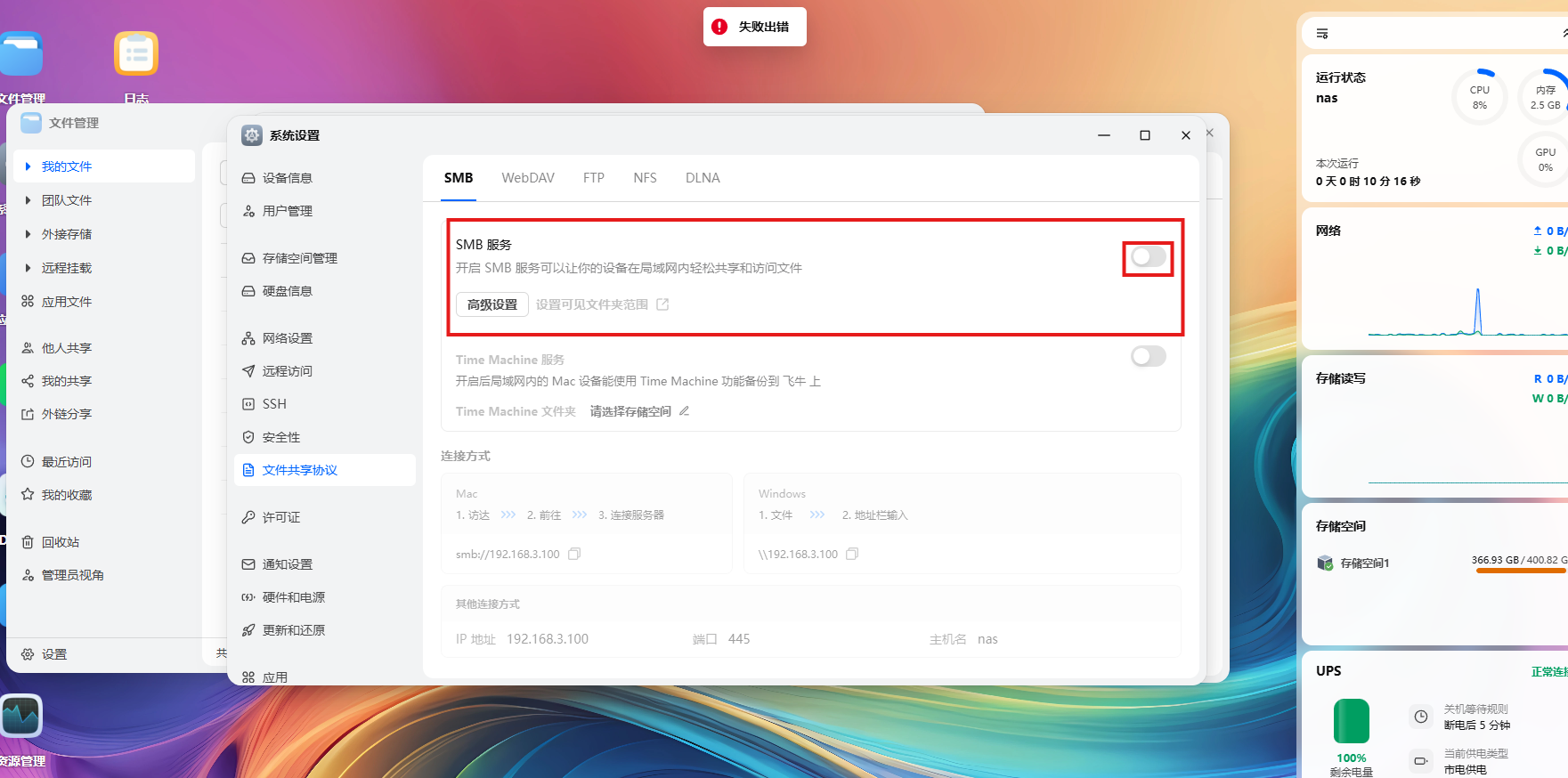Click the hostname value nas

(x=987, y=639)
